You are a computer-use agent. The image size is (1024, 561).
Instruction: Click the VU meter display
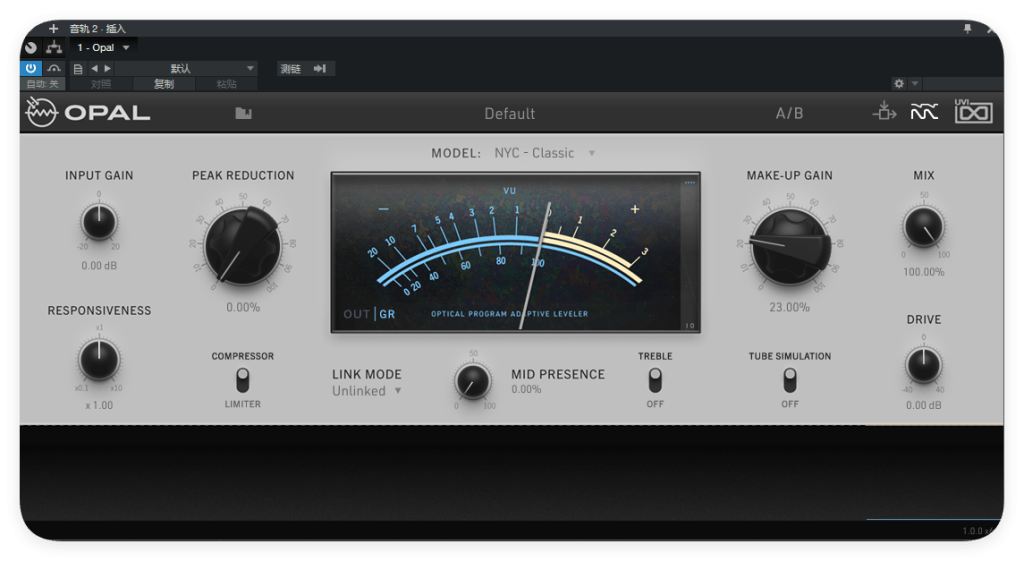pos(515,252)
